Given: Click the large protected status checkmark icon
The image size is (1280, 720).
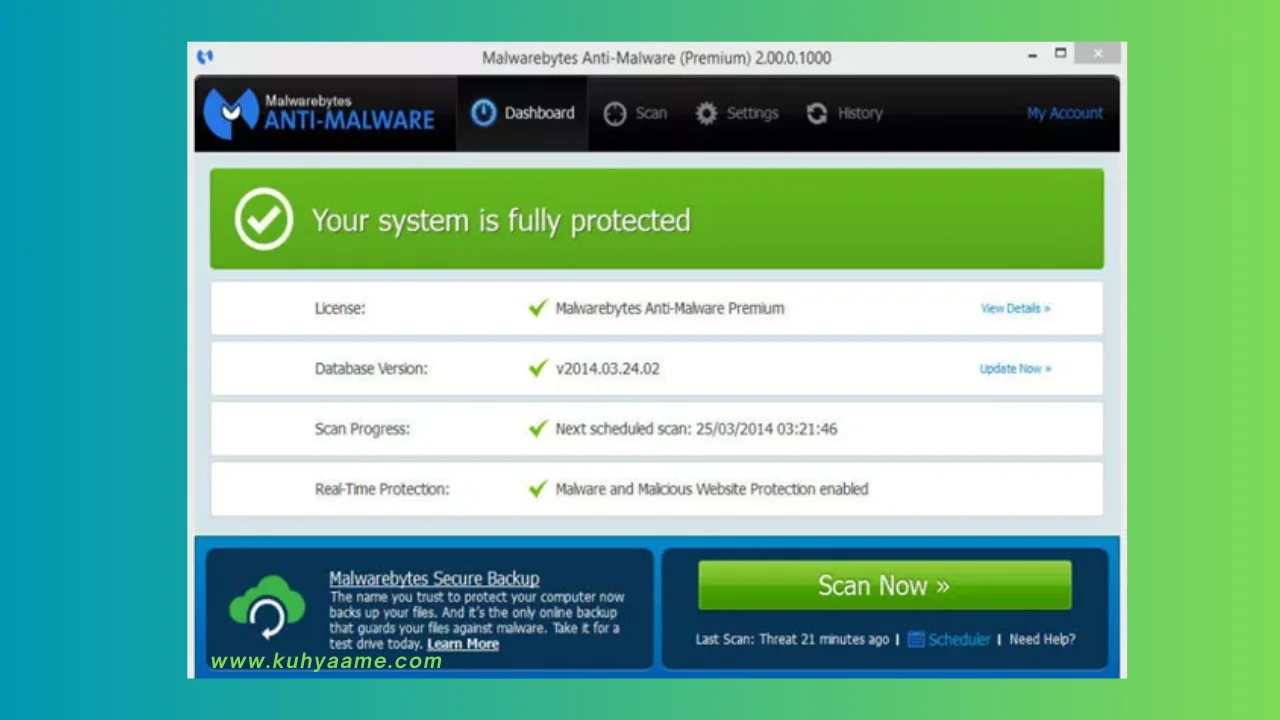Looking at the screenshot, I should click(x=264, y=220).
